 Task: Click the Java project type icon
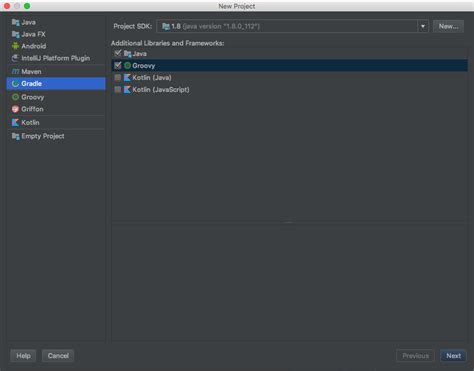(x=15, y=22)
